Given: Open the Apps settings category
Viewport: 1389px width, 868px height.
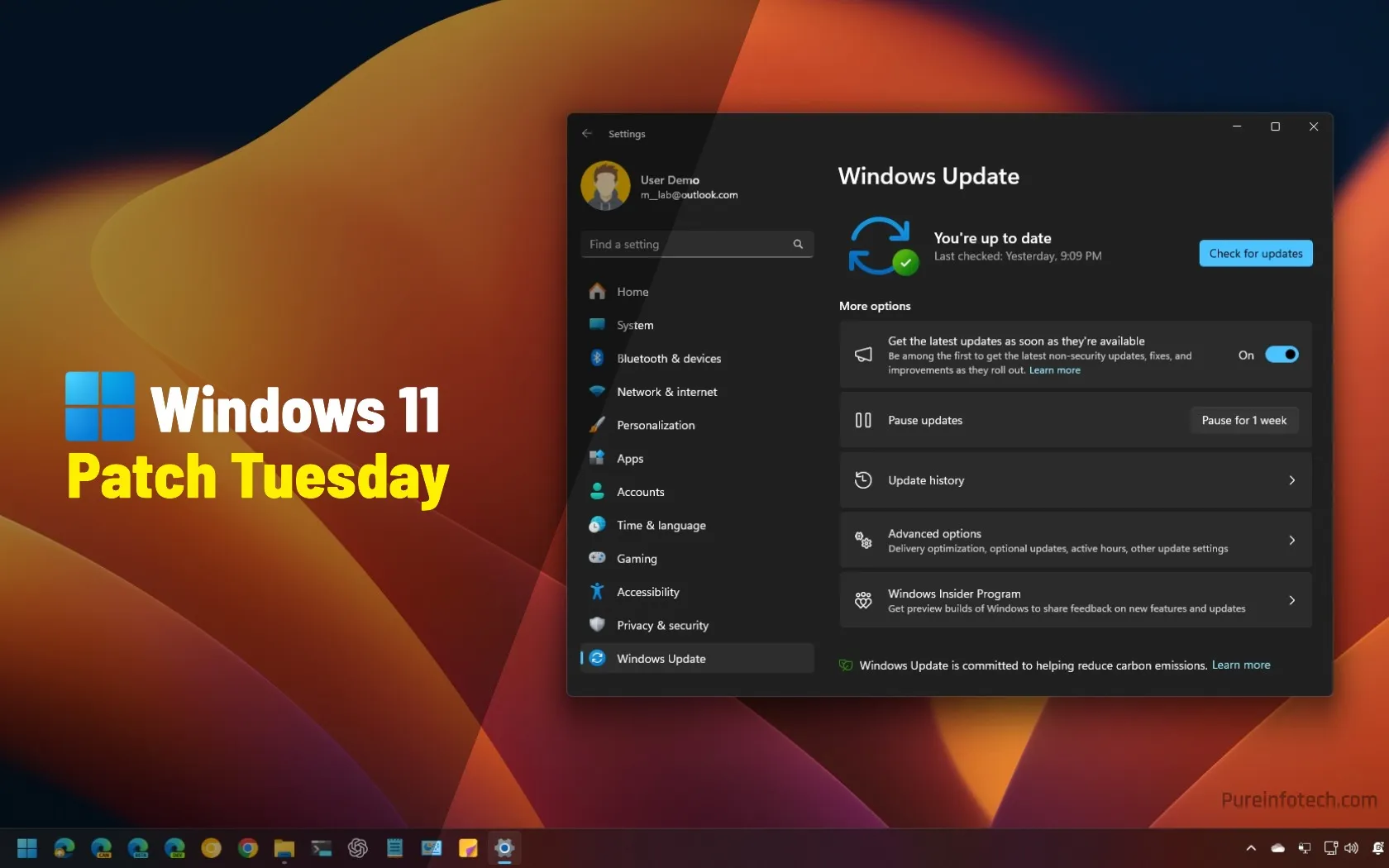Looking at the screenshot, I should 697,458.
